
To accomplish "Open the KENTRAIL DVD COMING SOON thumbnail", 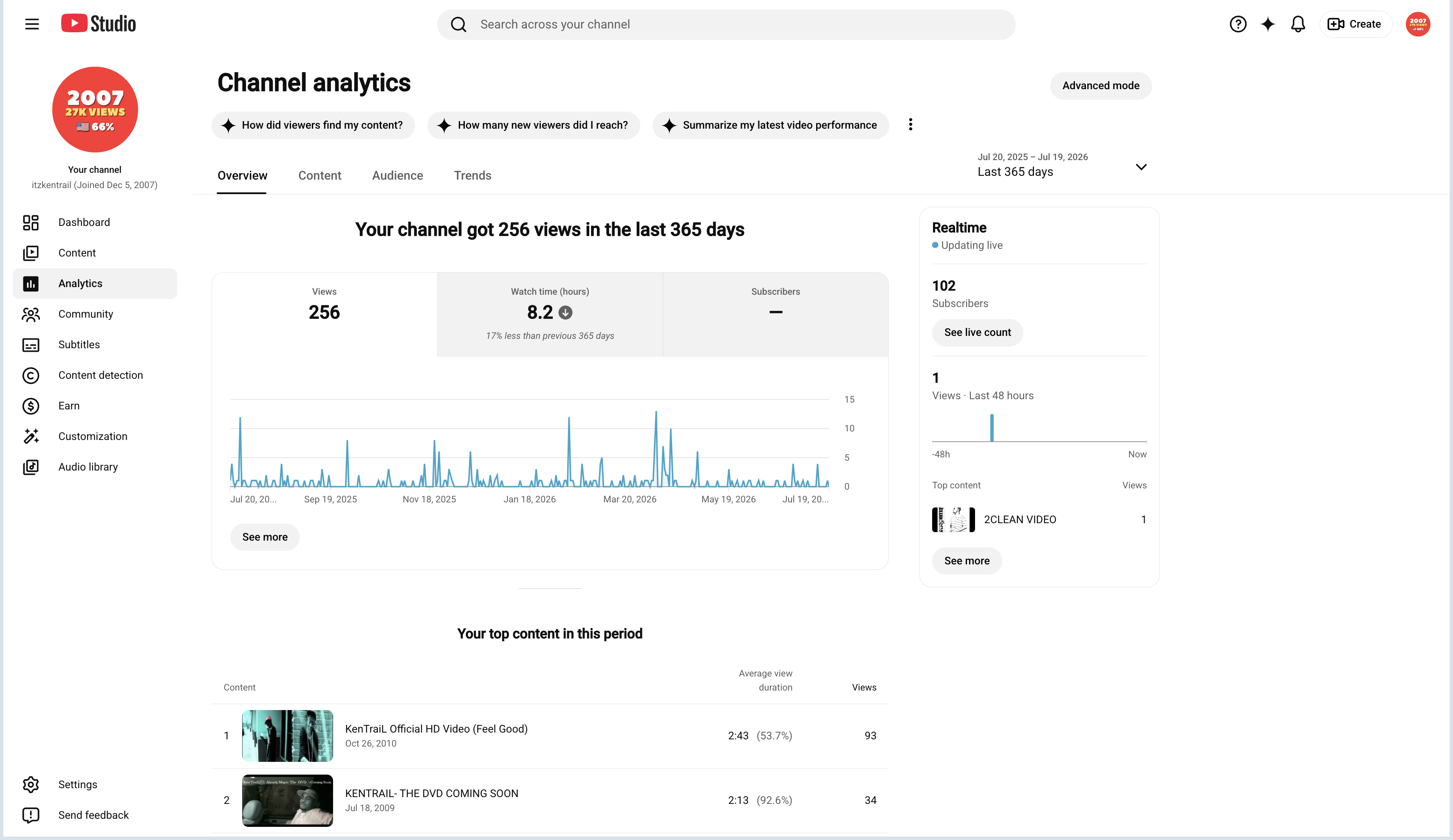I will coord(287,800).
